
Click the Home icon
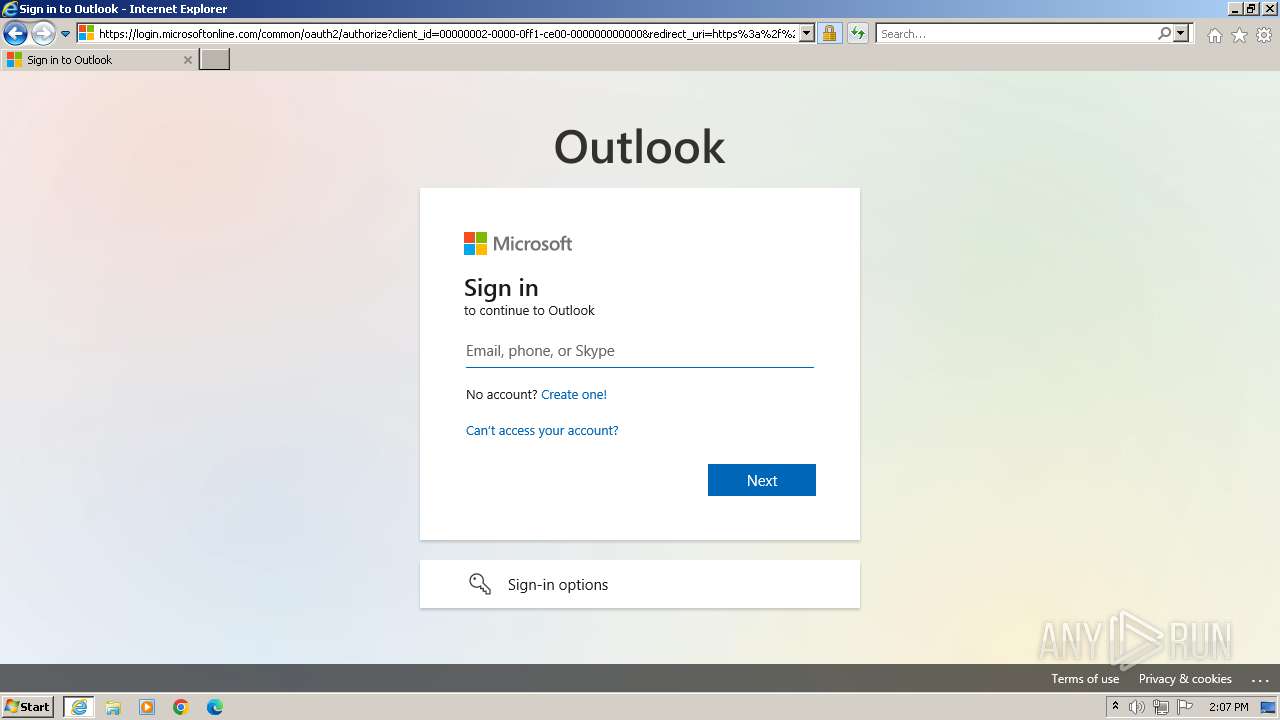point(1214,35)
